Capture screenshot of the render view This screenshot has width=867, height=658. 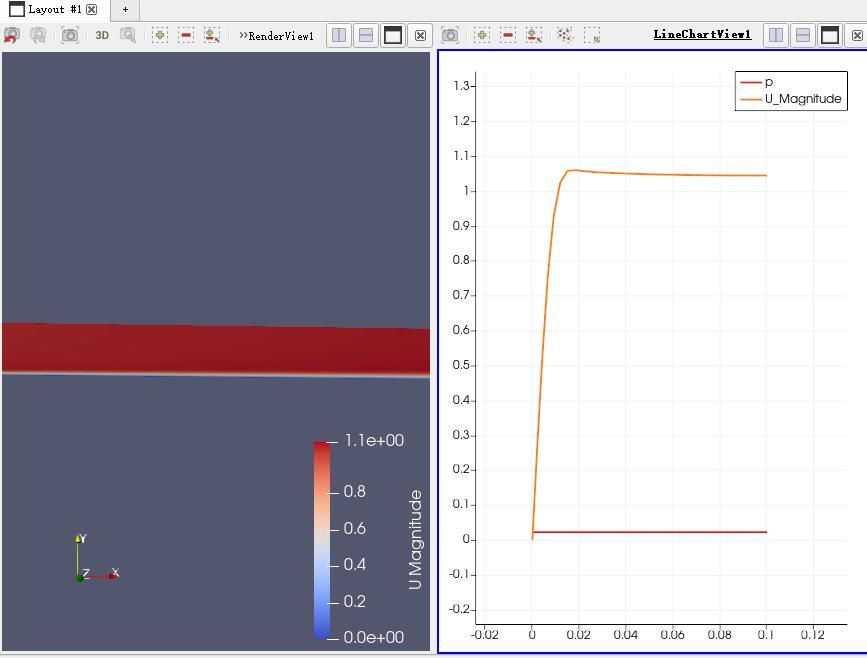[x=69, y=35]
